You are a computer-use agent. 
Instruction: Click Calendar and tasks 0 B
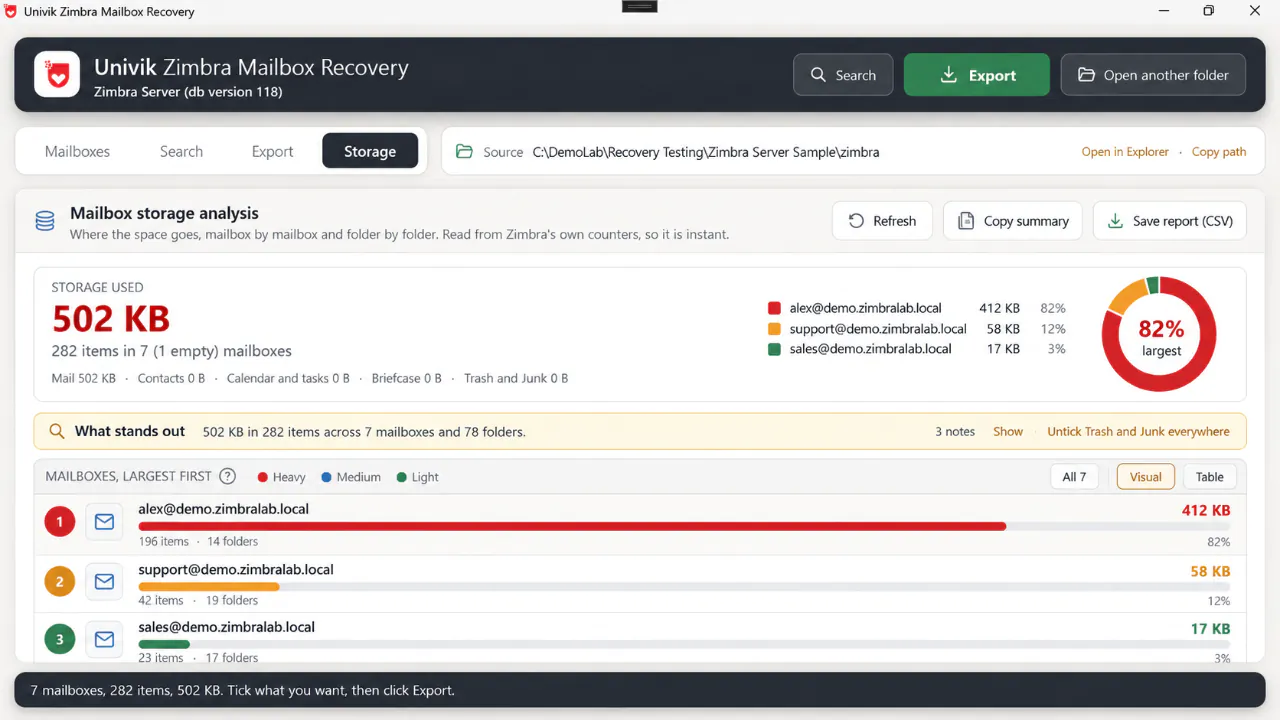288,379
